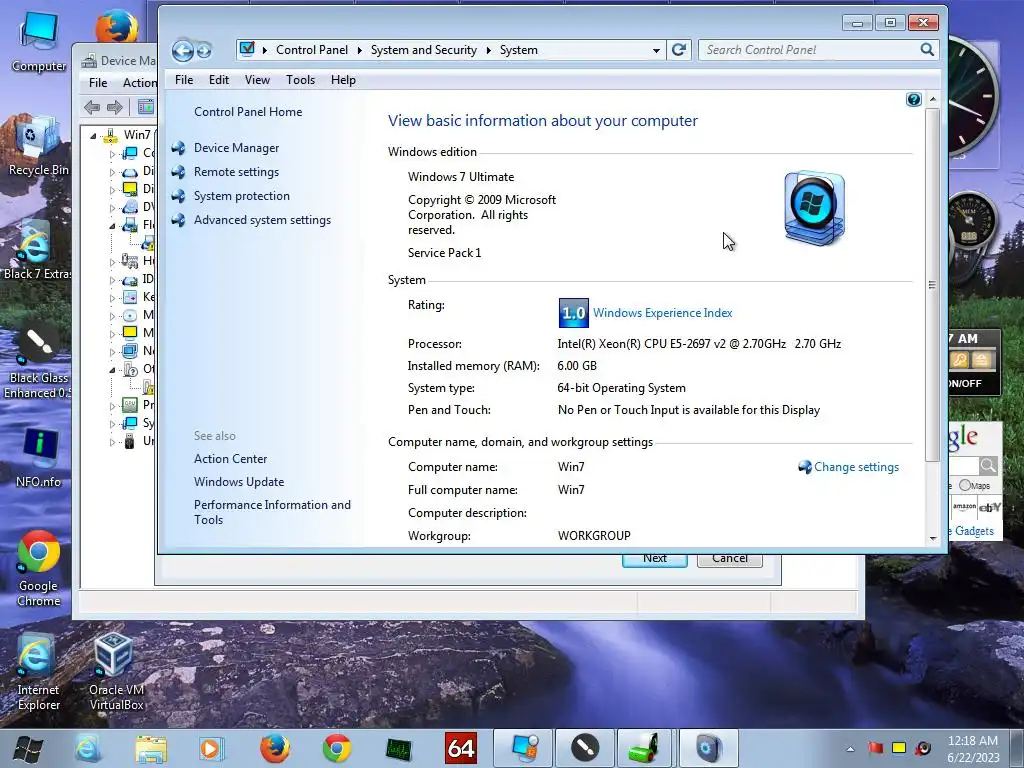Click the Cancel button behind System window
The image size is (1024, 768).
click(x=729, y=560)
